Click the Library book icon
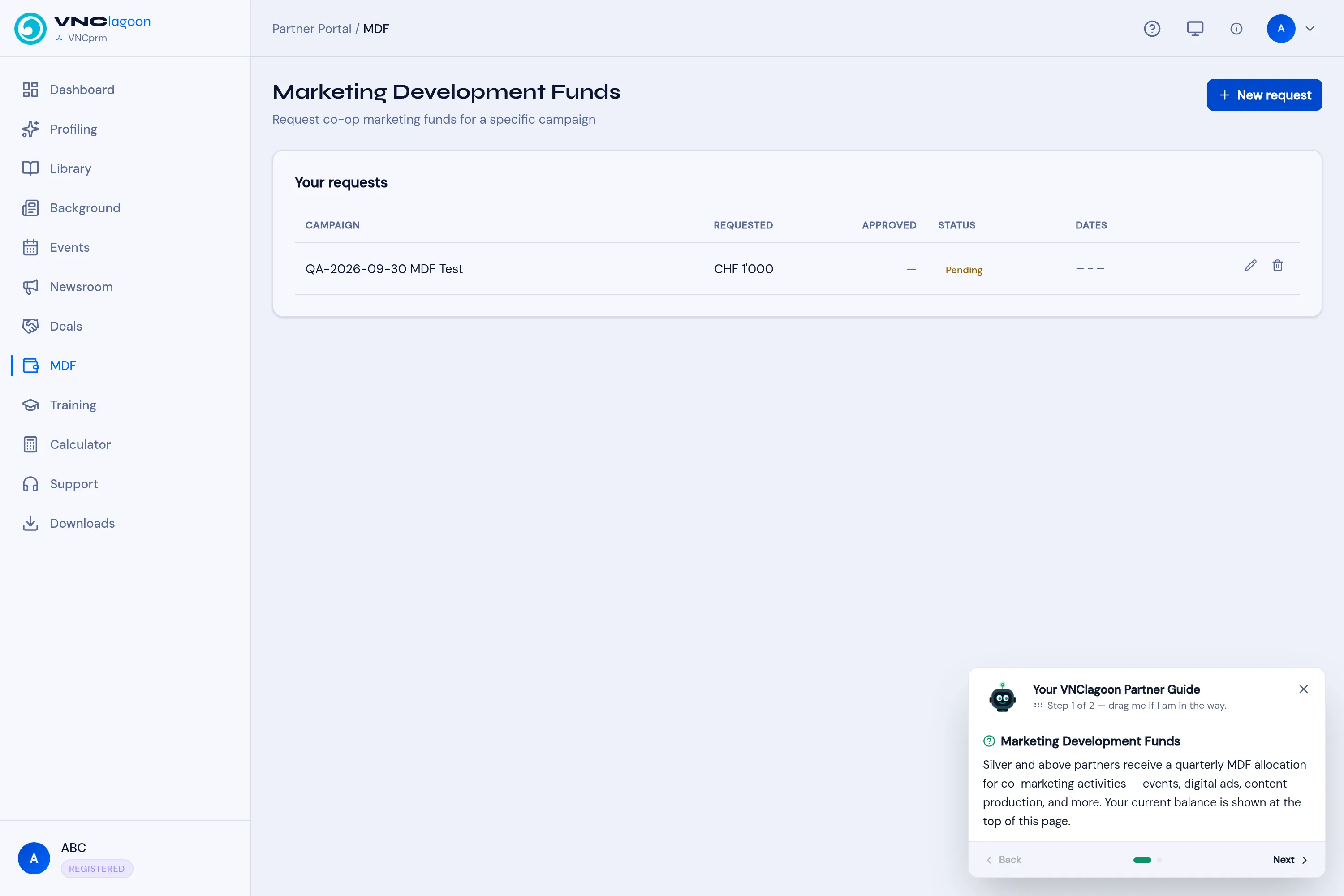The image size is (1344, 896). click(x=30, y=168)
